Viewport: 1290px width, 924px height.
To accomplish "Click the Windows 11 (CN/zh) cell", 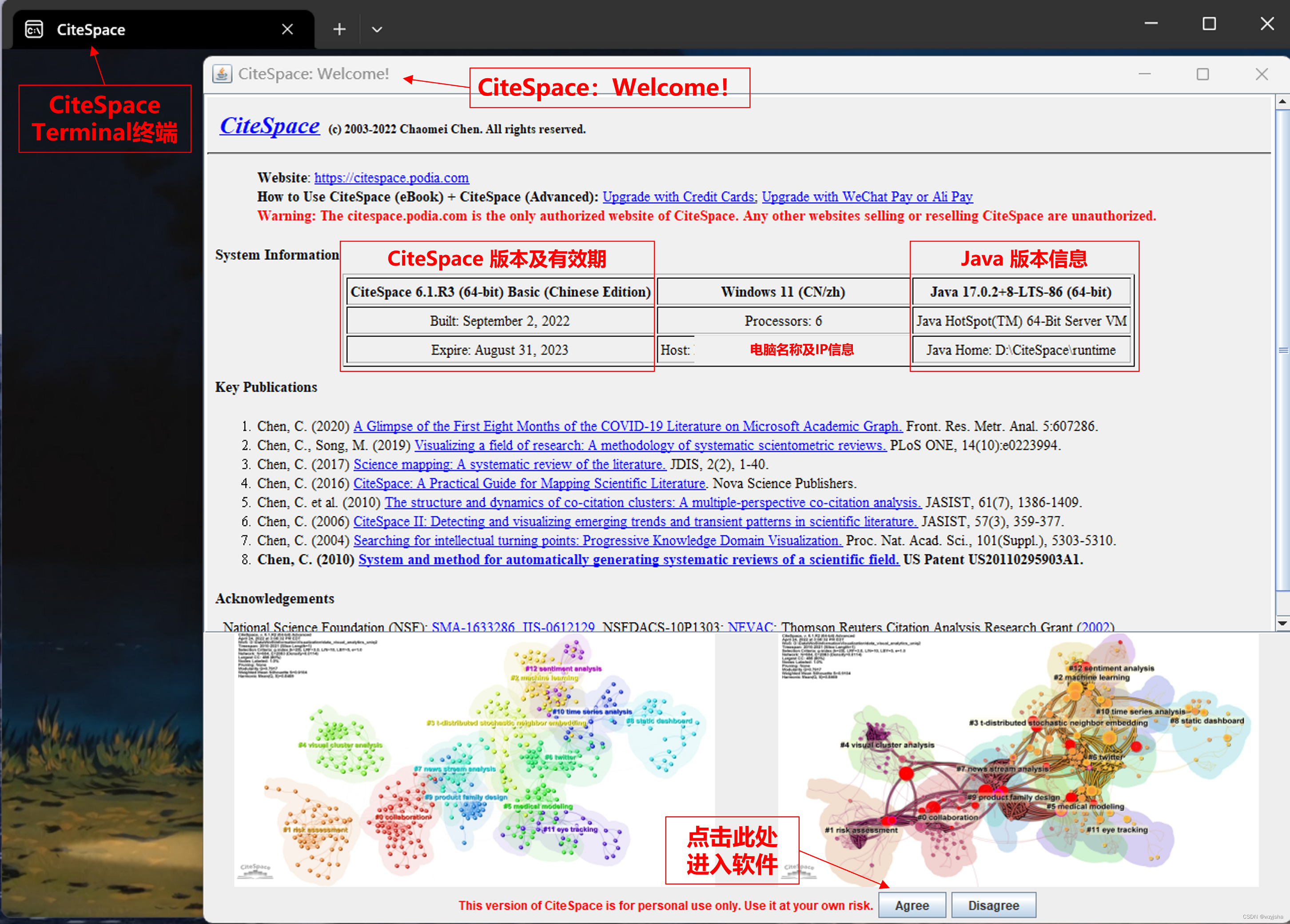I will point(783,292).
